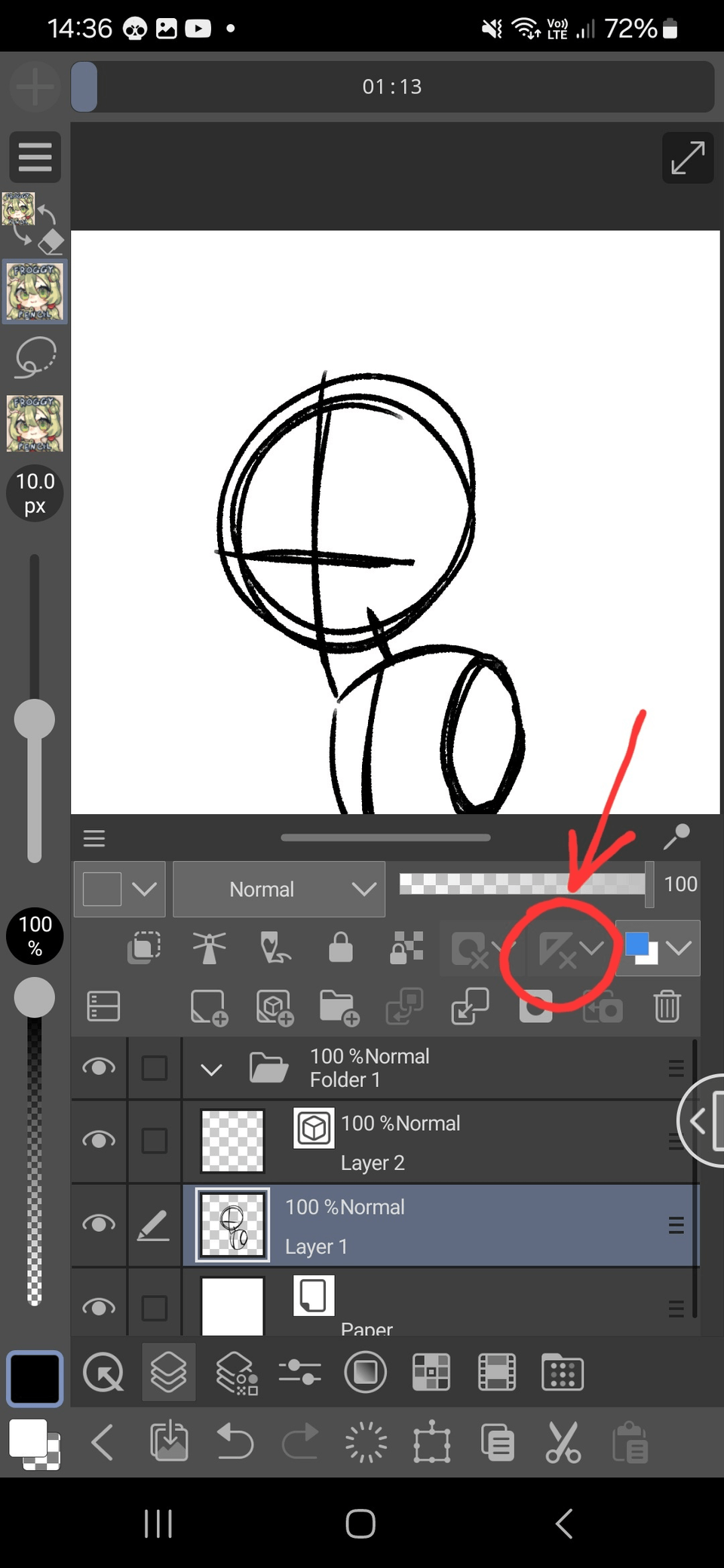Open the layer panel hamburger menu
This screenshot has height=1568, width=724.
pyautogui.click(x=94, y=838)
